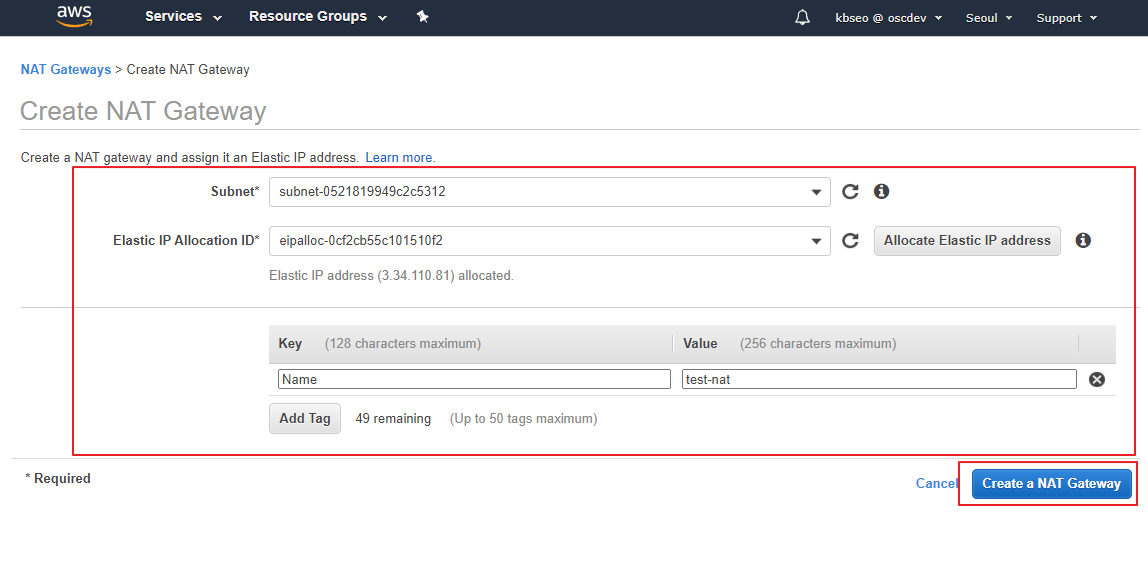Click Create a NAT Gateway button

point(1051,483)
